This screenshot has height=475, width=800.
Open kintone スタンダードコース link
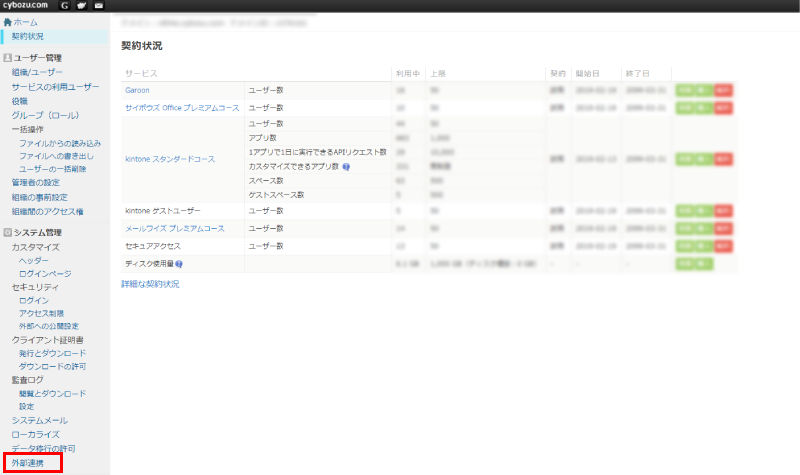coord(170,159)
